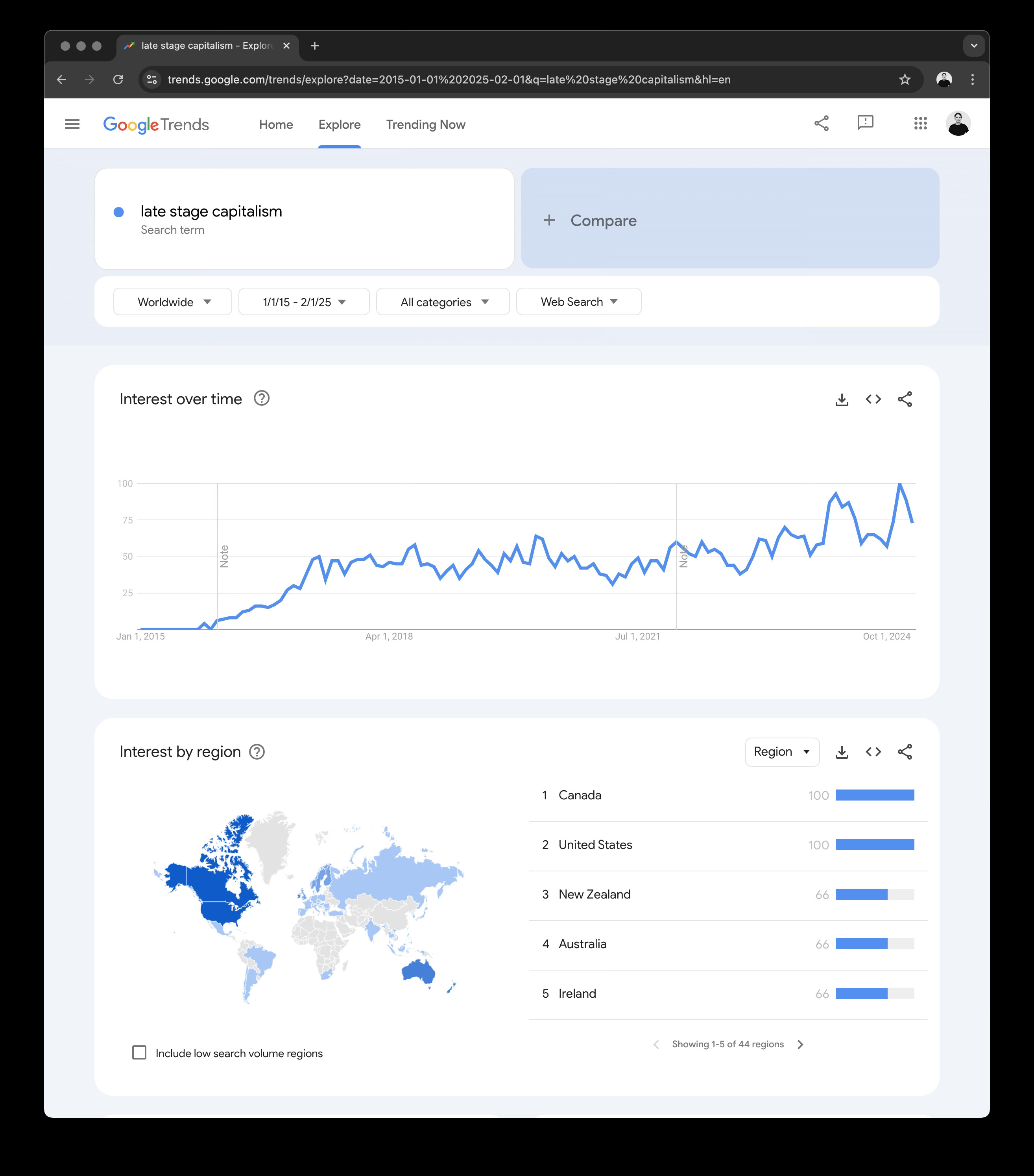This screenshot has width=1034, height=1176.
Task: Open Google apps grid
Action: (x=920, y=124)
